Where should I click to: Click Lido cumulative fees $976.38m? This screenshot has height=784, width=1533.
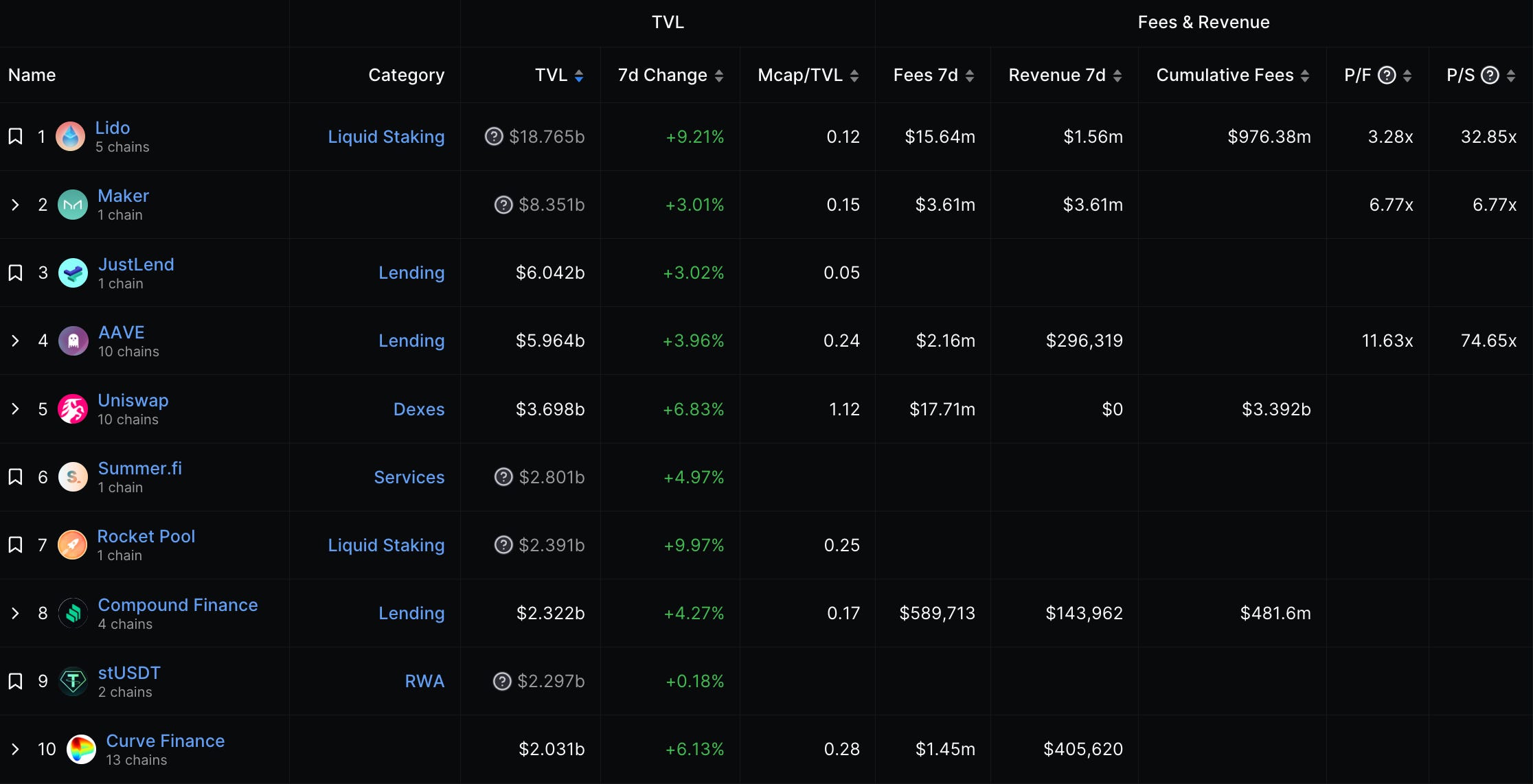pyautogui.click(x=1269, y=137)
